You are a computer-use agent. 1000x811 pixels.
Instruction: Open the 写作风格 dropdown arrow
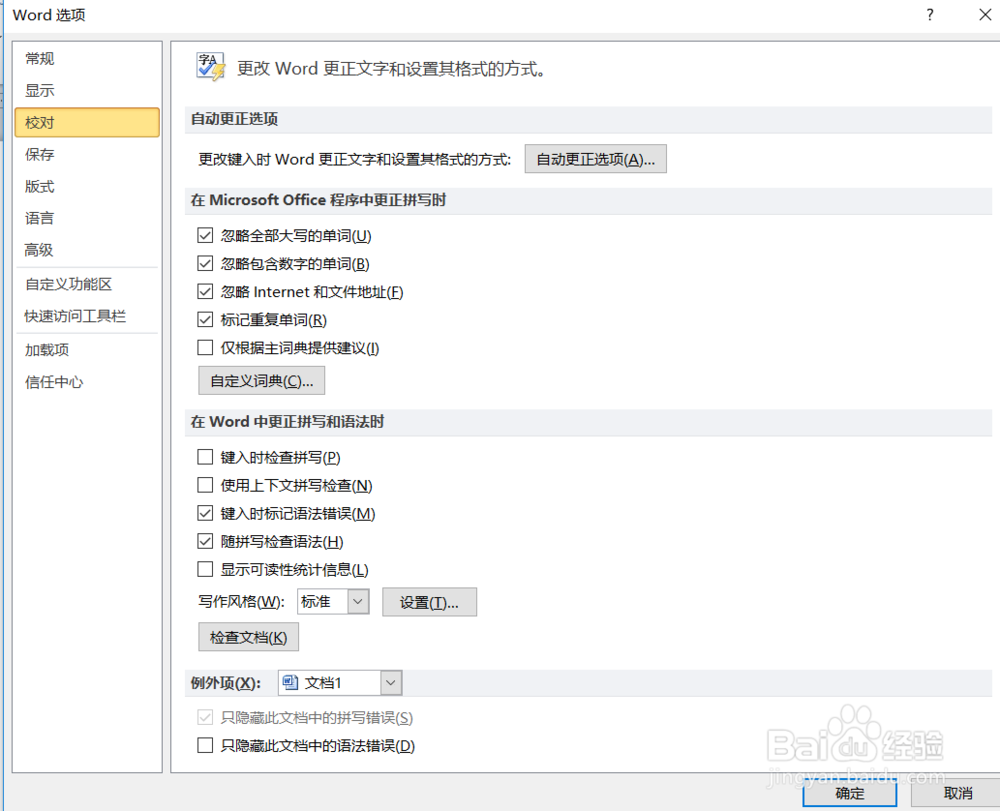[353, 601]
